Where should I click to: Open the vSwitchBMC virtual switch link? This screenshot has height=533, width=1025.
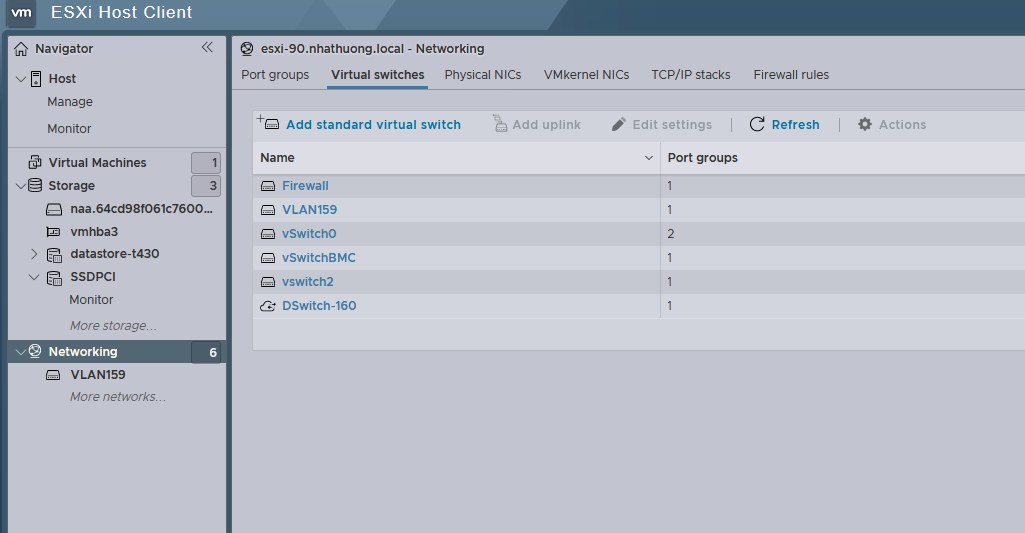[319, 258]
